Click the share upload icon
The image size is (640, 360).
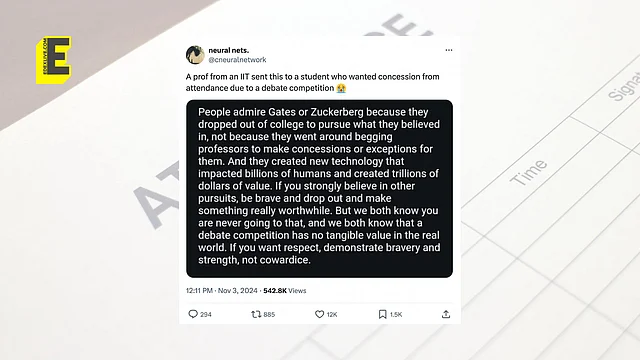coord(446,314)
